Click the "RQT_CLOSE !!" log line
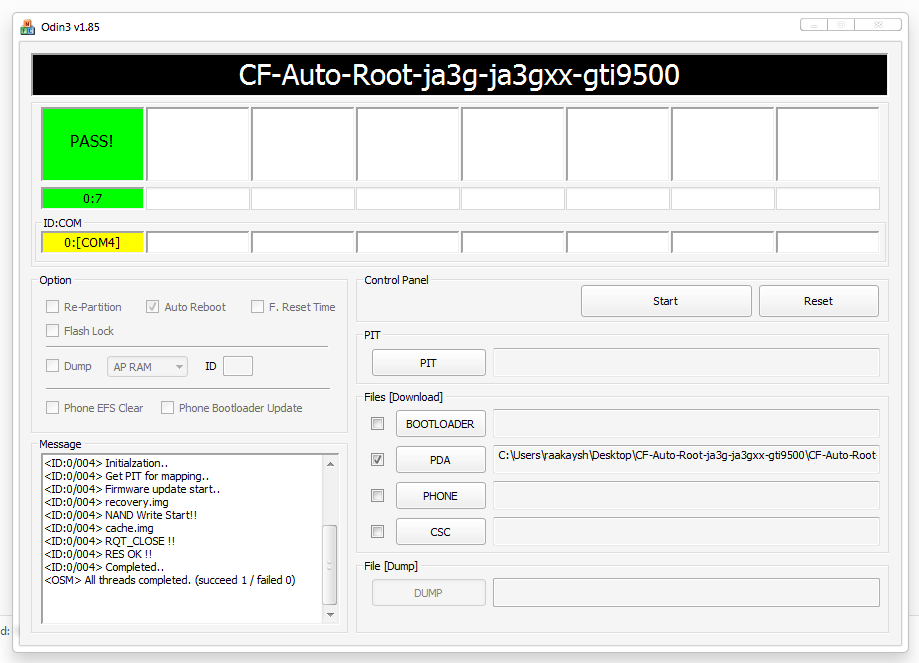Viewport: 919px width, 663px height. click(110, 541)
